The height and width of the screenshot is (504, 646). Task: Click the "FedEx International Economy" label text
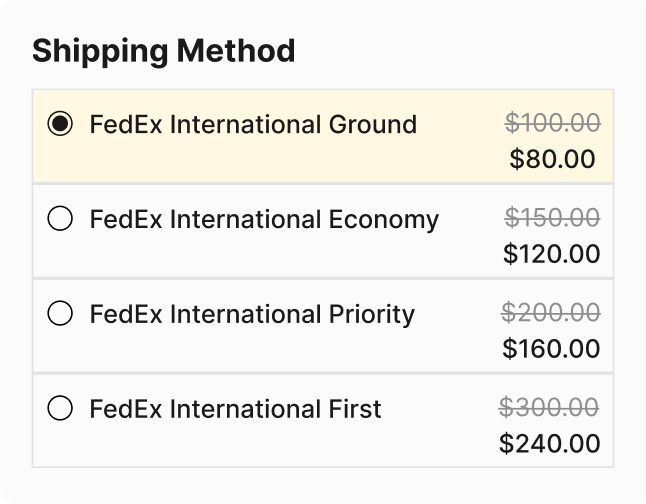point(264,219)
